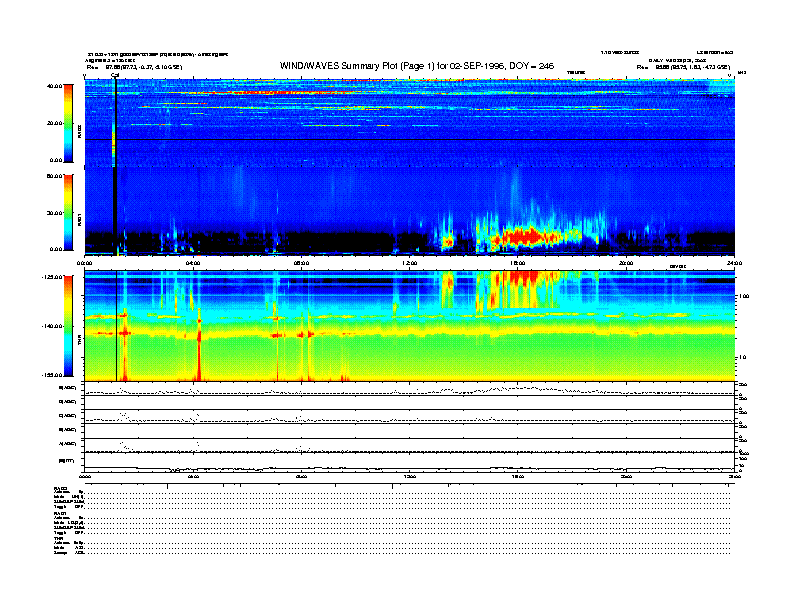Click the 20:00 tick label under the RAD1 panel
This screenshot has height=612, width=792.
pyautogui.click(x=626, y=263)
